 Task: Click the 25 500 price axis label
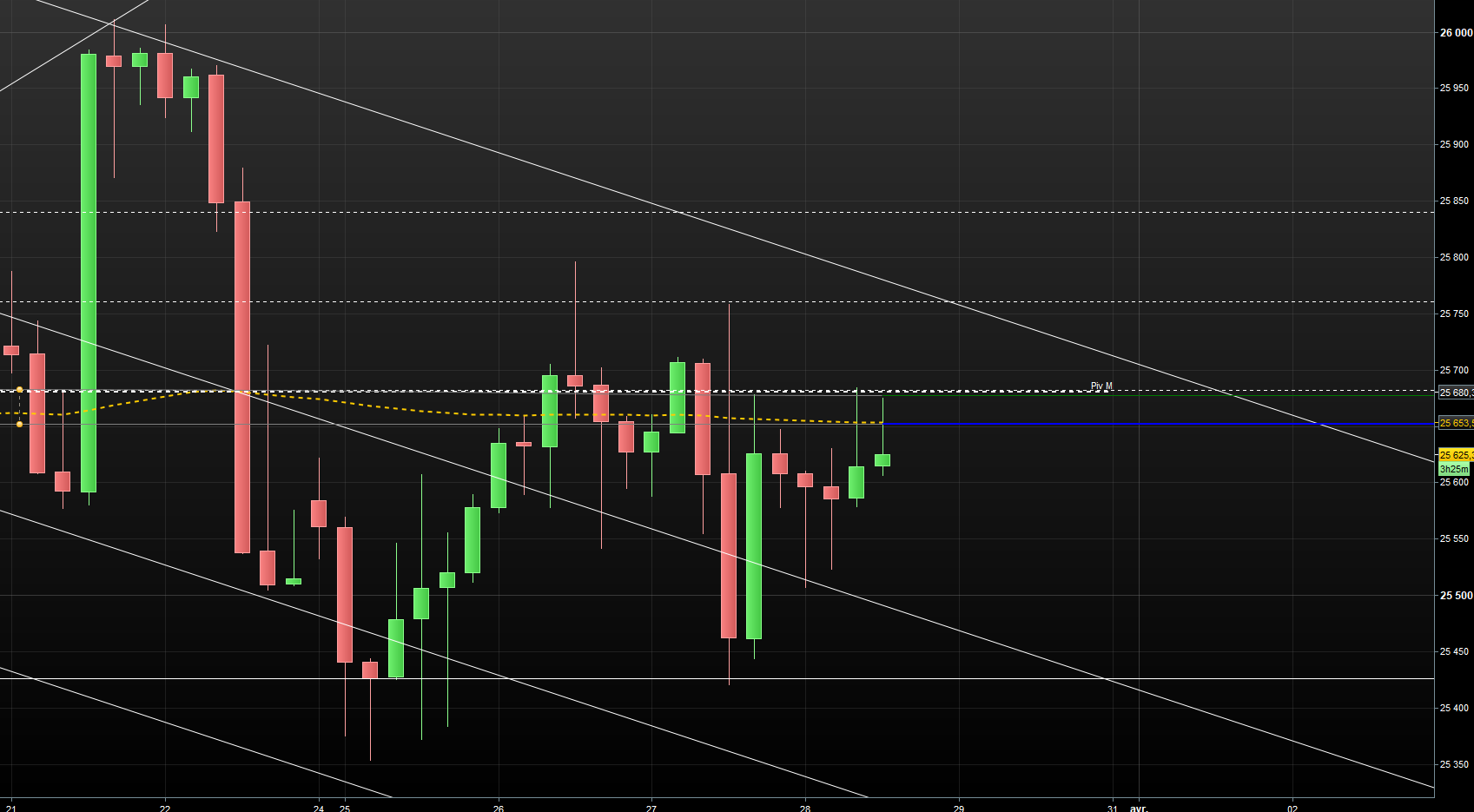pyautogui.click(x=1456, y=596)
